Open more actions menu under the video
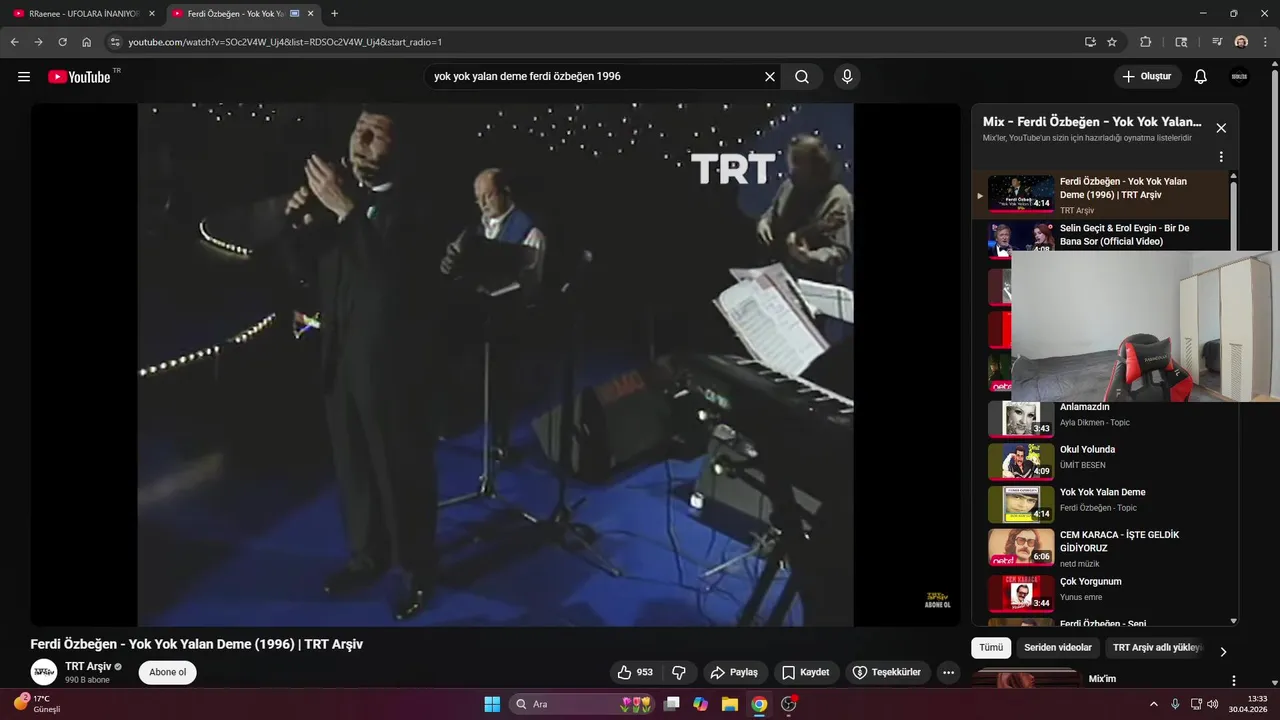The height and width of the screenshot is (720, 1280). point(949,672)
